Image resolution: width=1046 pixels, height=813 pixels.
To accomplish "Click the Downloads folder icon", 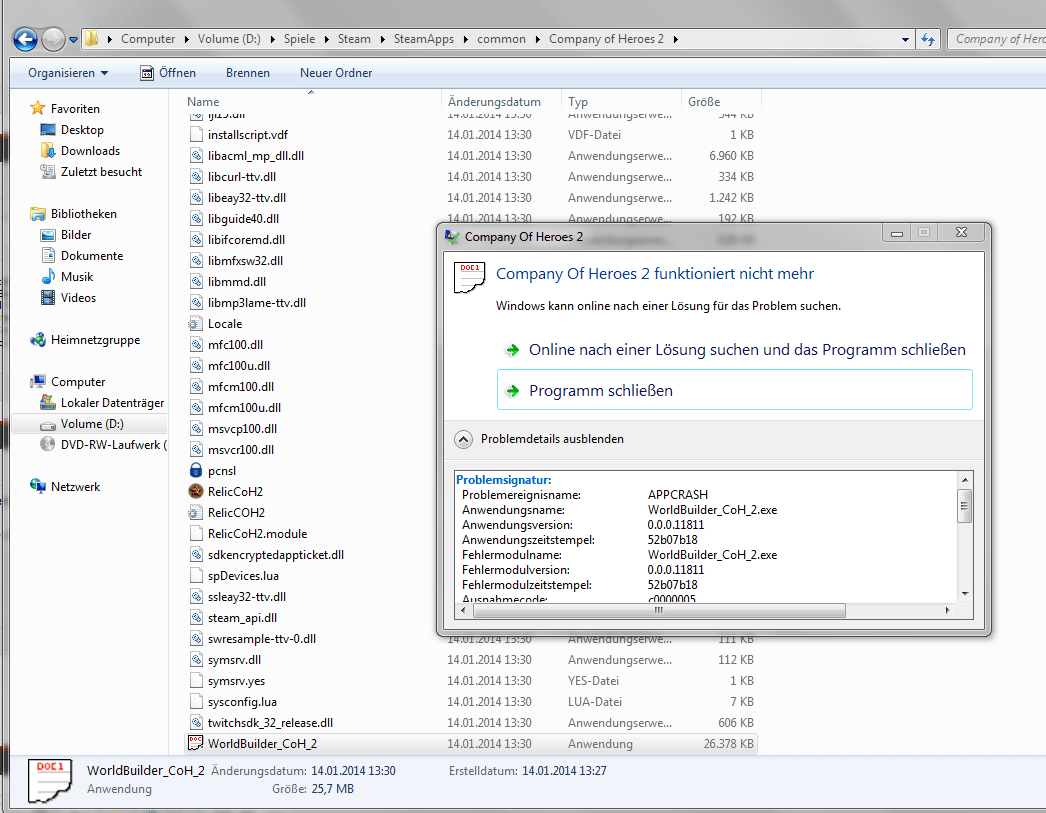I will [x=47, y=150].
